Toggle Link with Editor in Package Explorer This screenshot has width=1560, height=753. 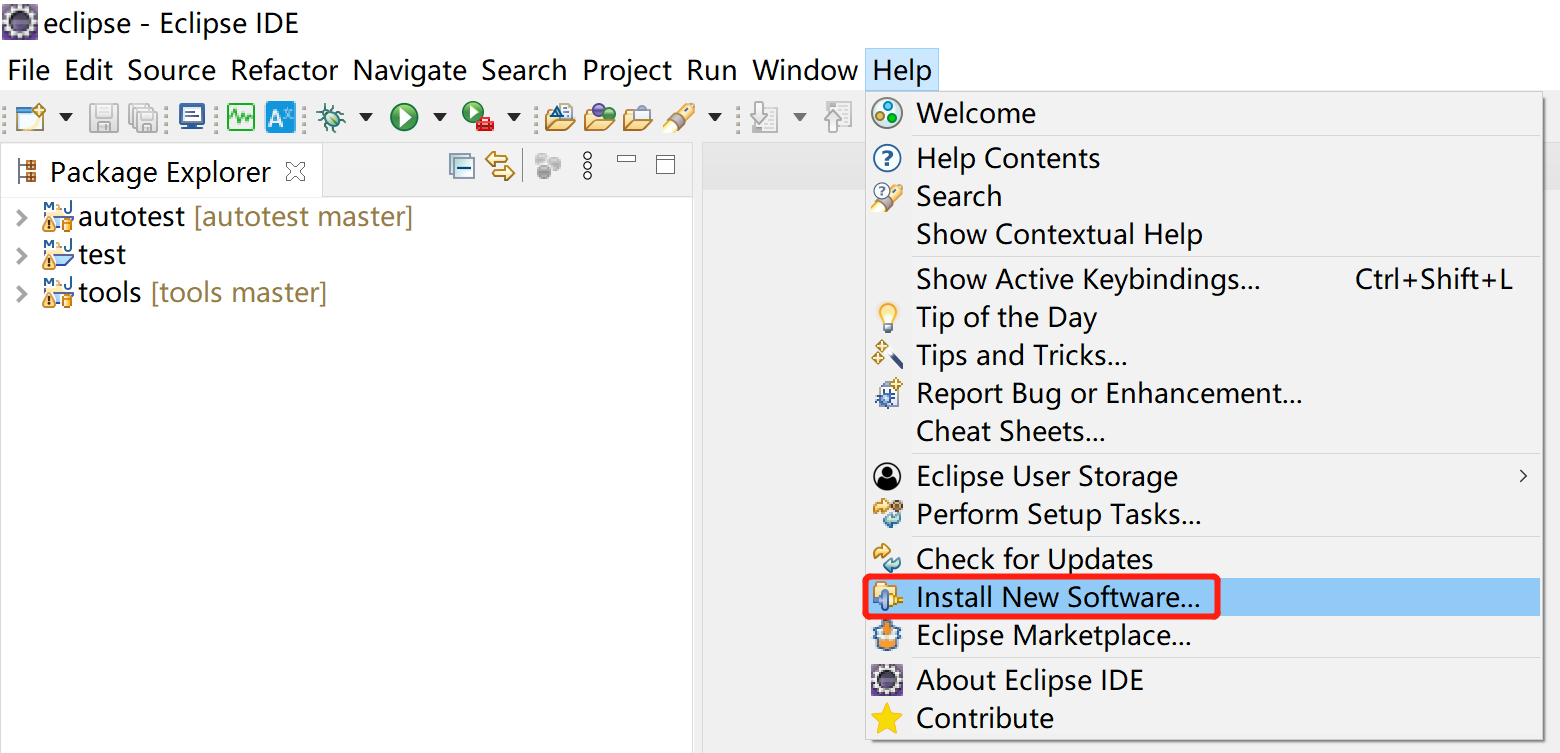click(x=499, y=165)
